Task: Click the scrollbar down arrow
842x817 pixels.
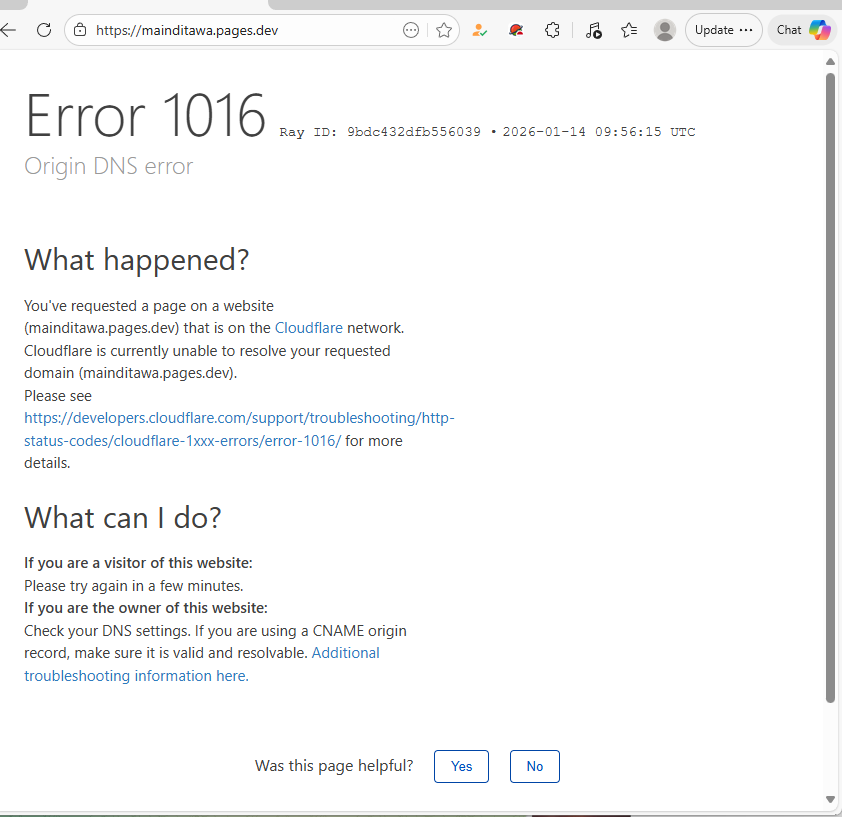Action: coord(830,799)
